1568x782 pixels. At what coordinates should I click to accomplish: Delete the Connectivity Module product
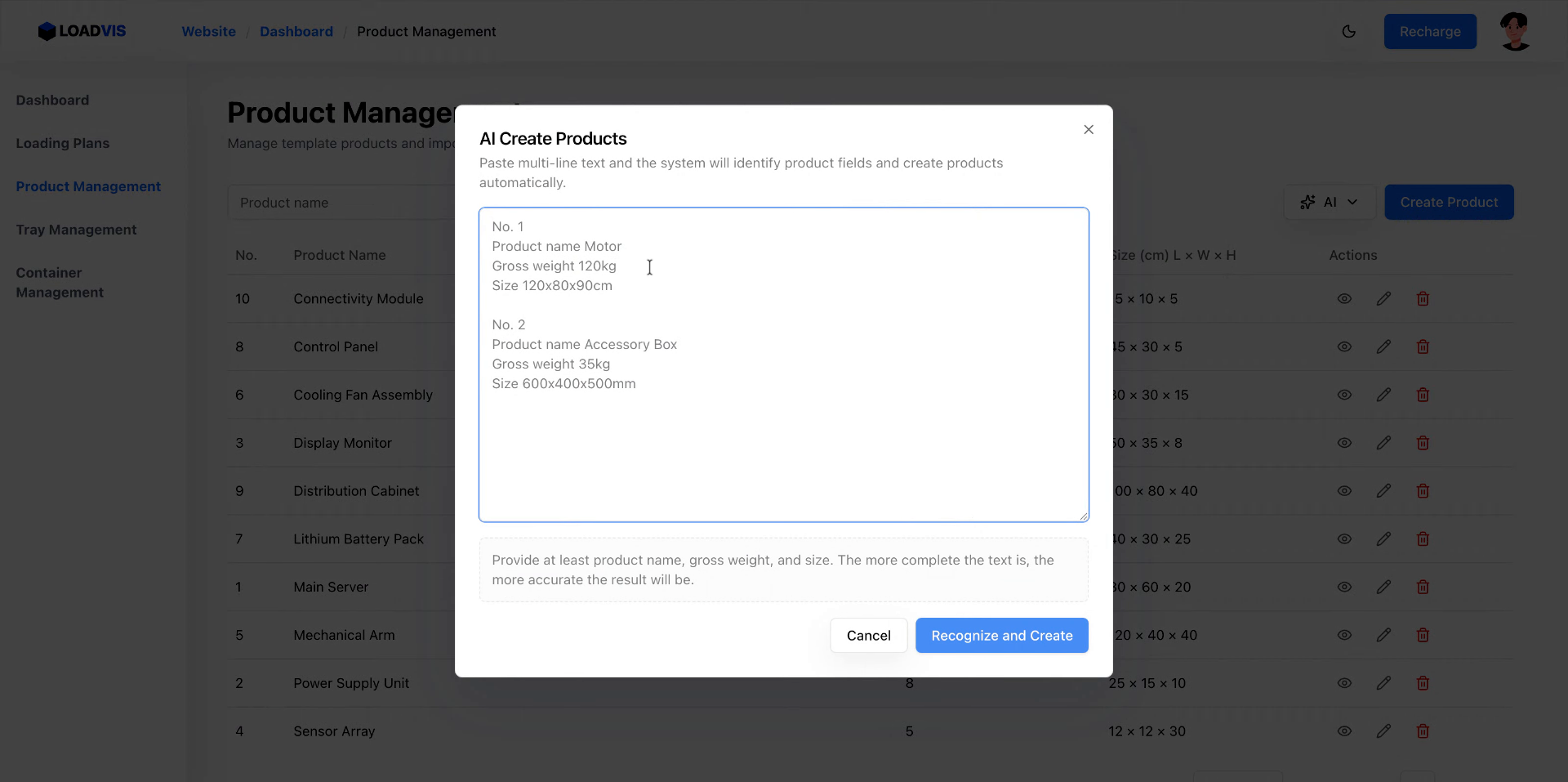[1422, 298]
